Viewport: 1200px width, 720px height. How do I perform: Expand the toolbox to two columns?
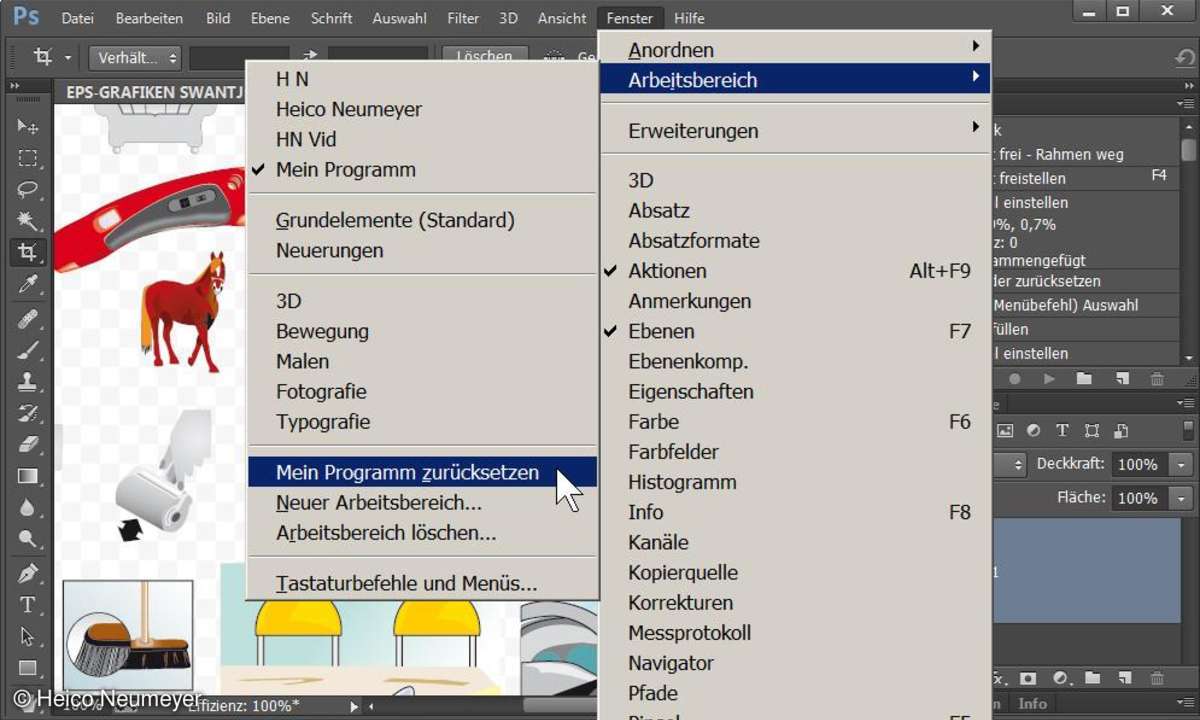[x=15, y=87]
